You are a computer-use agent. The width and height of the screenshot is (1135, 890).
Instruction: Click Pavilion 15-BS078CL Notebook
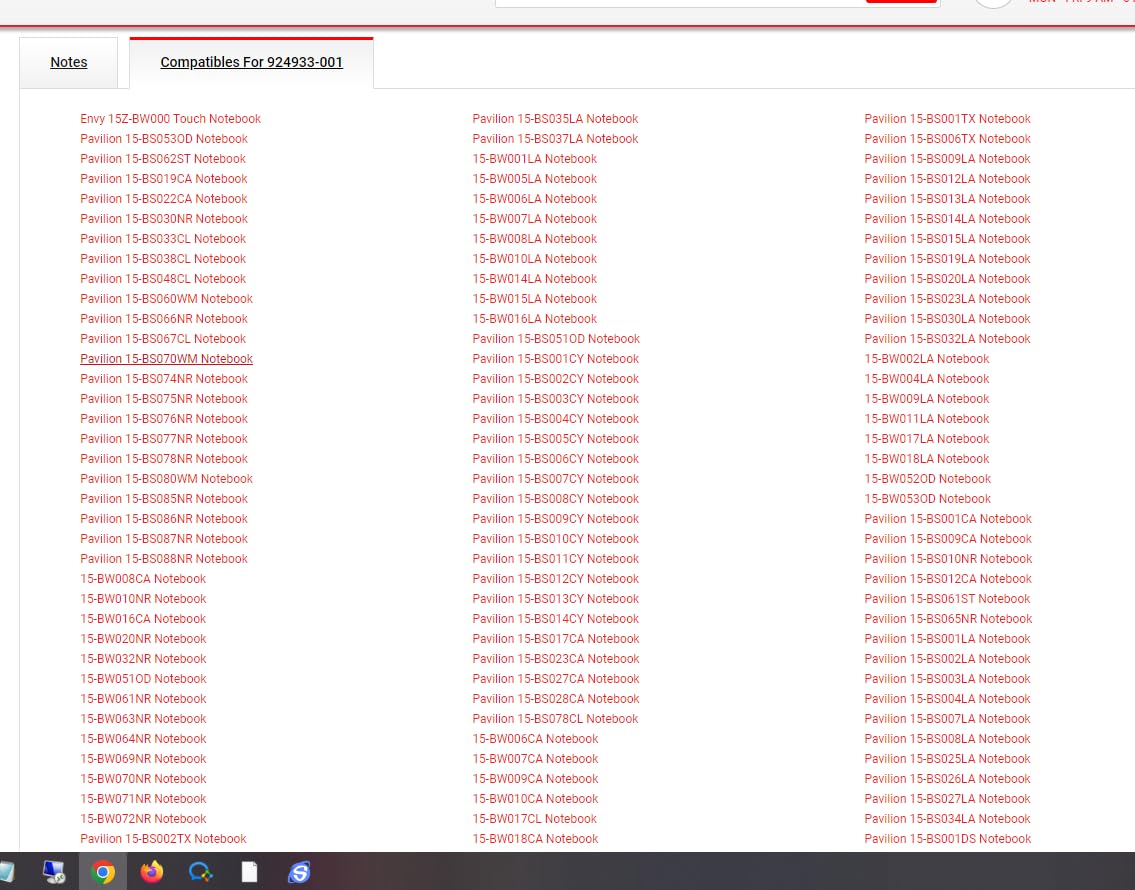555,719
